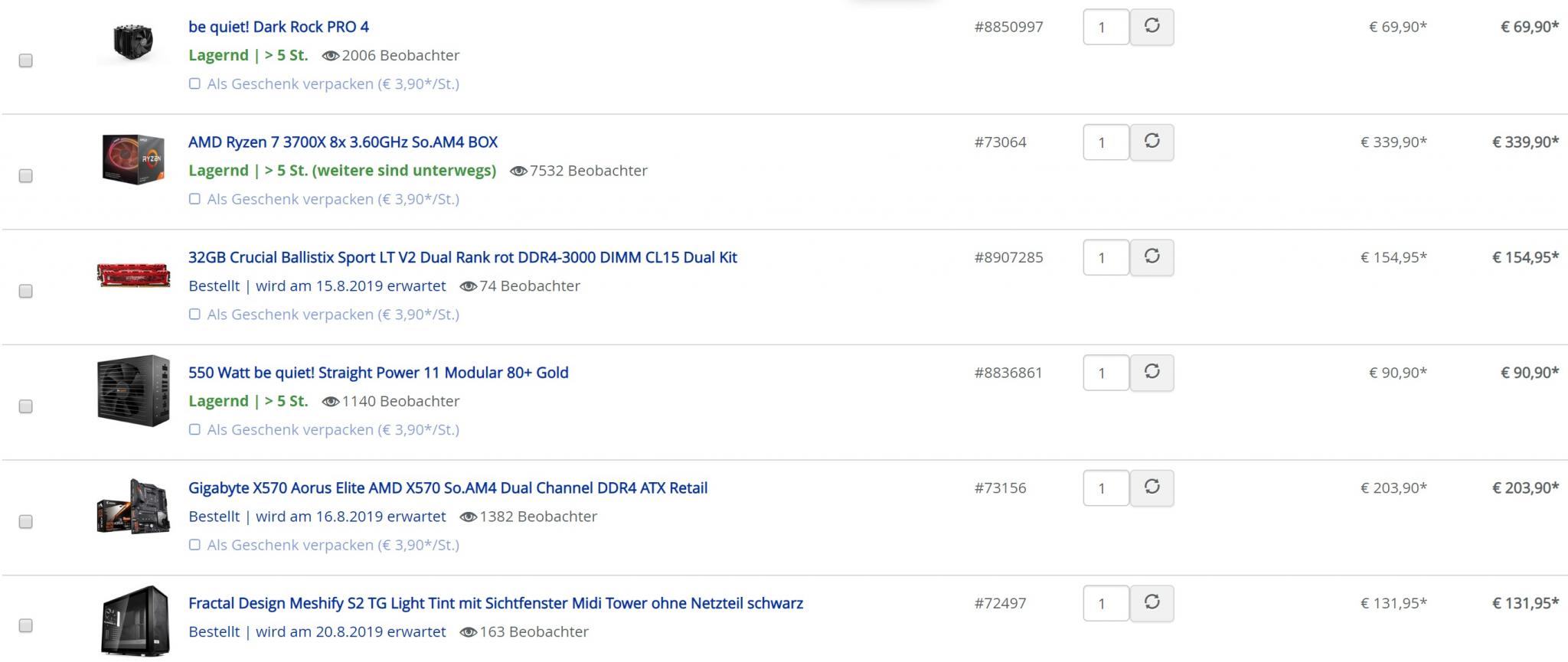This screenshot has width=1568, height=662.
Task: Edit quantity field for be quiet! Dark Rock PRO 4
Action: 1106,27
